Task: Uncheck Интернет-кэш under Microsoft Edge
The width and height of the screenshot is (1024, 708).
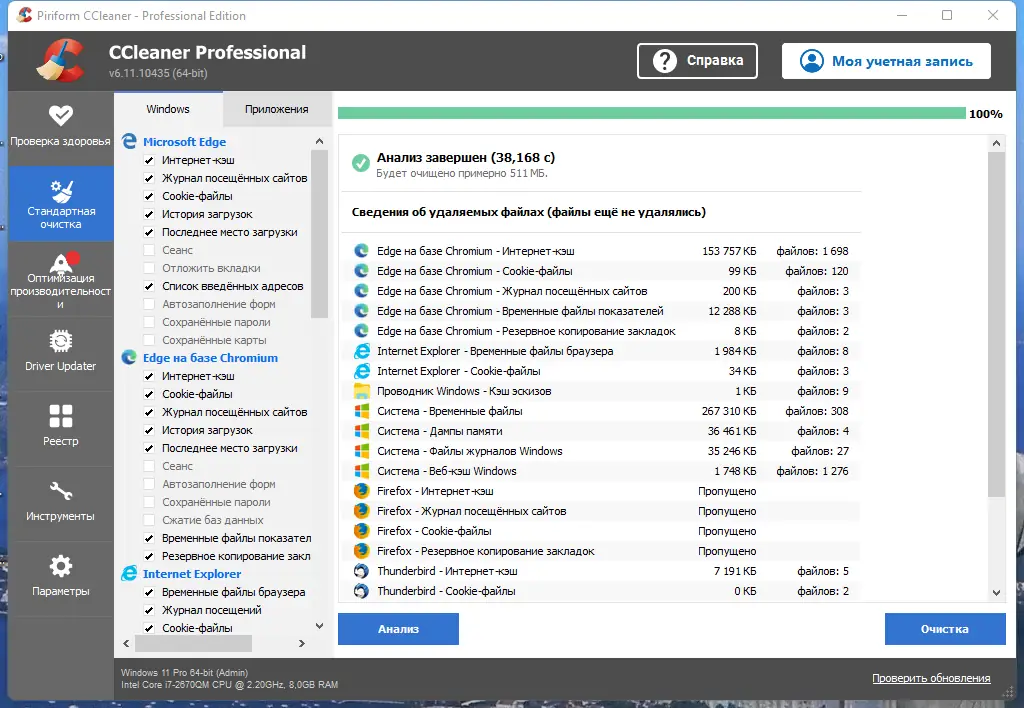Action: pos(149,160)
